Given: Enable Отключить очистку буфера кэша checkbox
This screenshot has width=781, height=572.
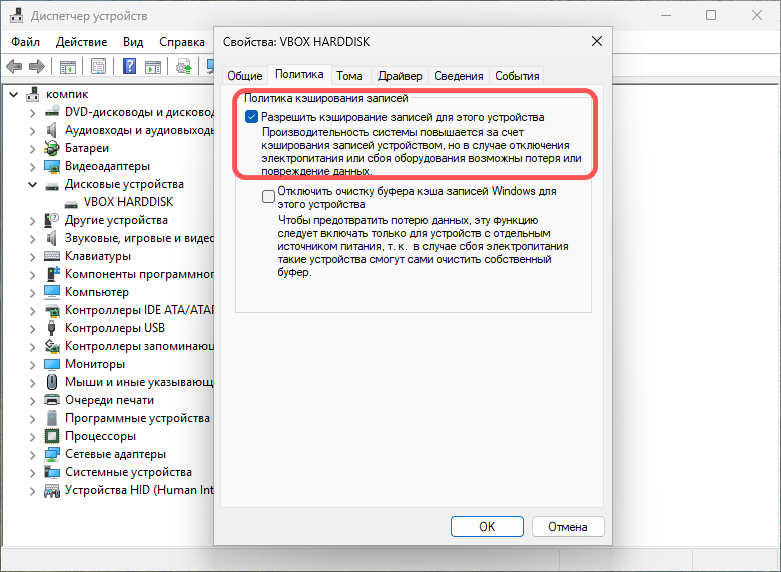Looking at the screenshot, I should pos(268,197).
